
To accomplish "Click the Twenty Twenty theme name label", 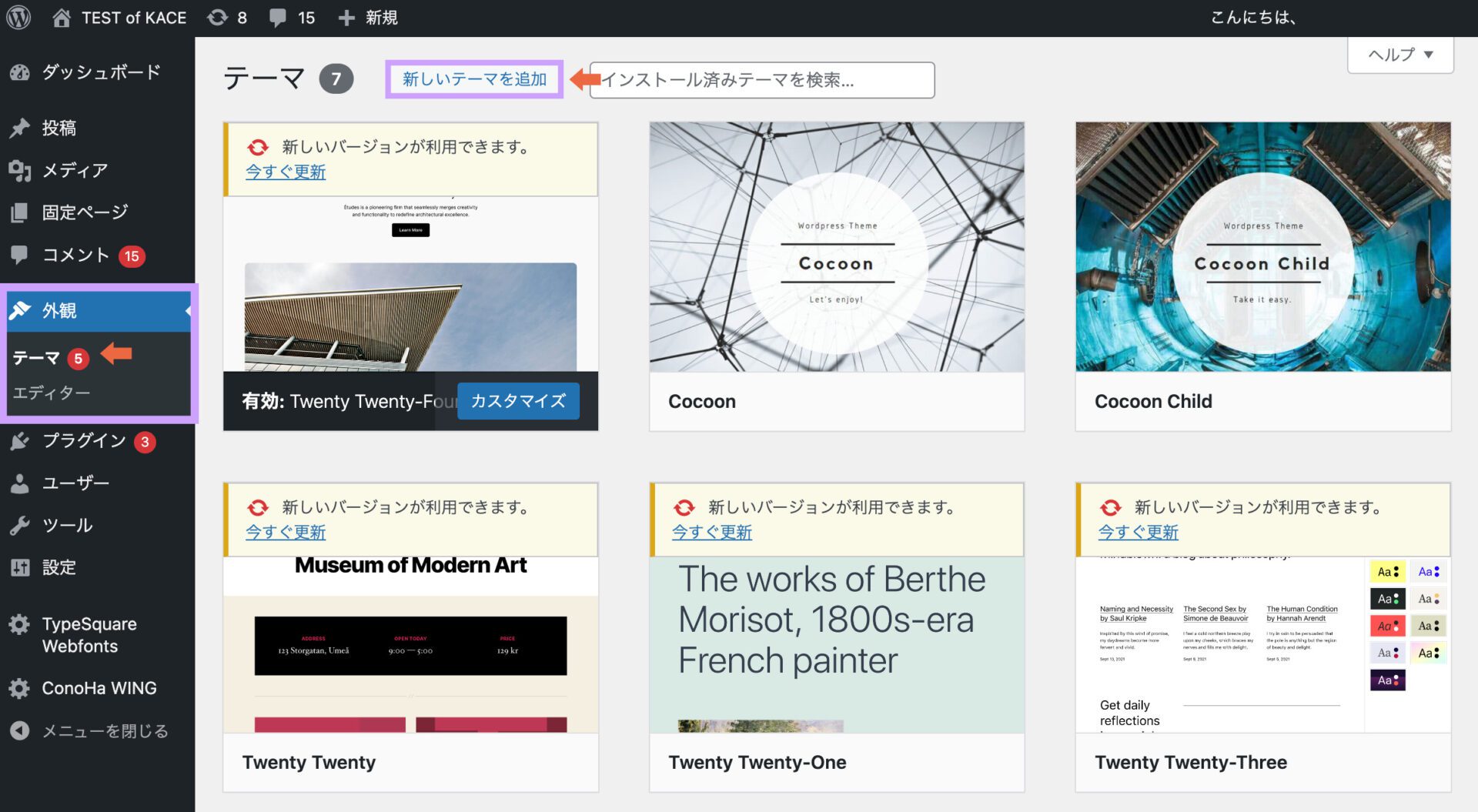I will coord(309,762).
